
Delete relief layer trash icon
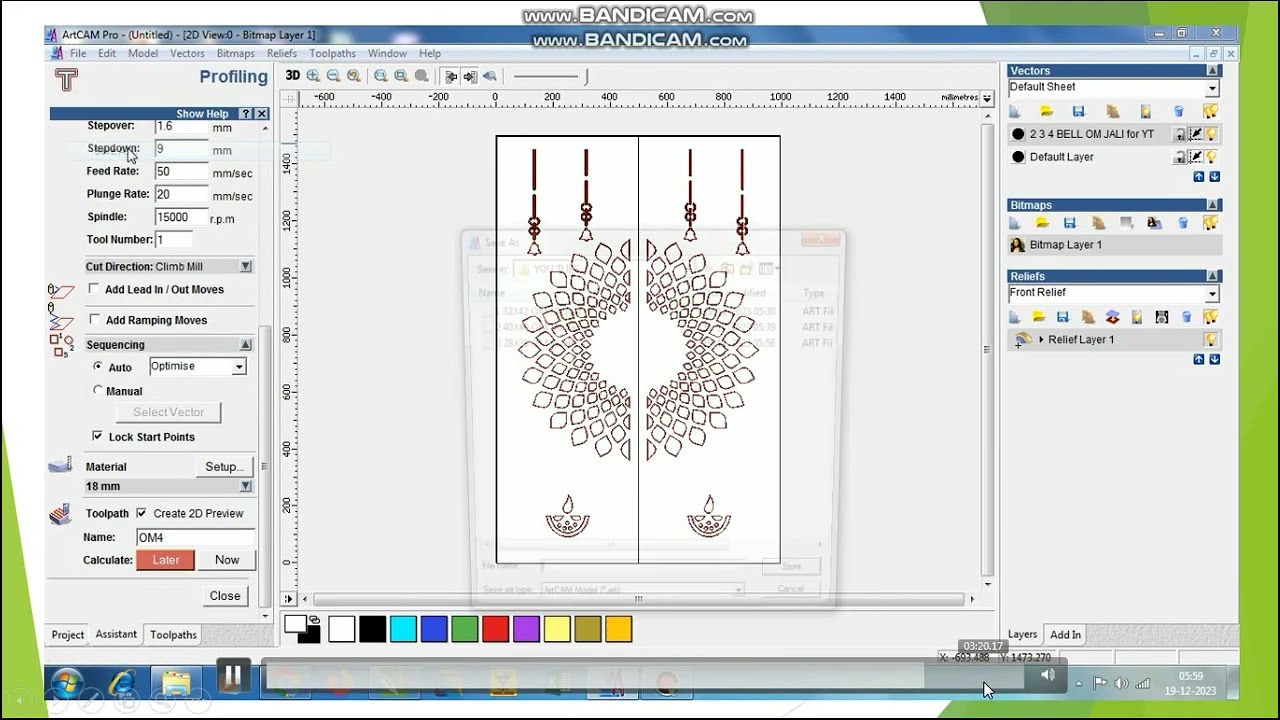[x=1186, y=317]
